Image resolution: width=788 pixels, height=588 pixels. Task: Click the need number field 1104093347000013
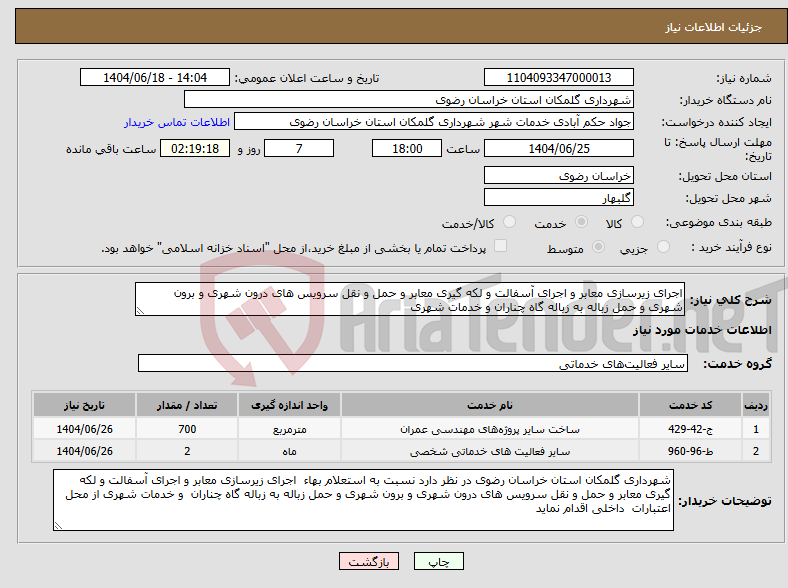pos(558,77)
